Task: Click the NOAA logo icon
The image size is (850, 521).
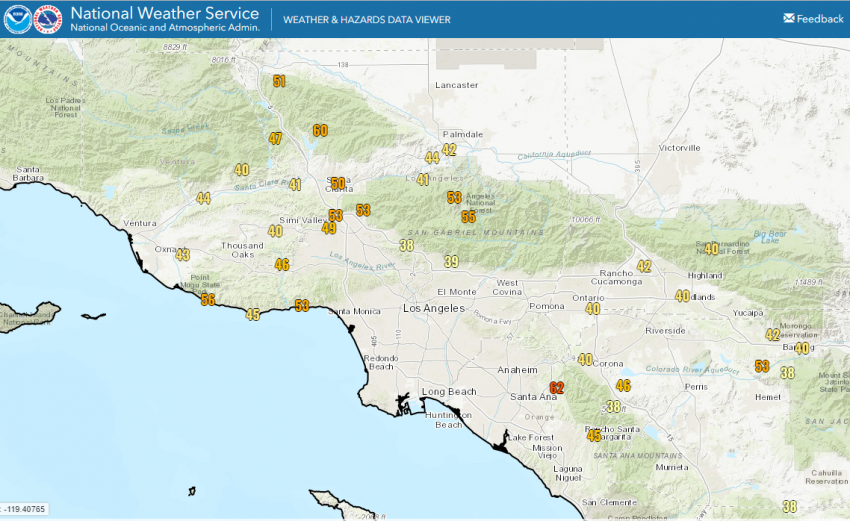Action: (x=18, y=19)
